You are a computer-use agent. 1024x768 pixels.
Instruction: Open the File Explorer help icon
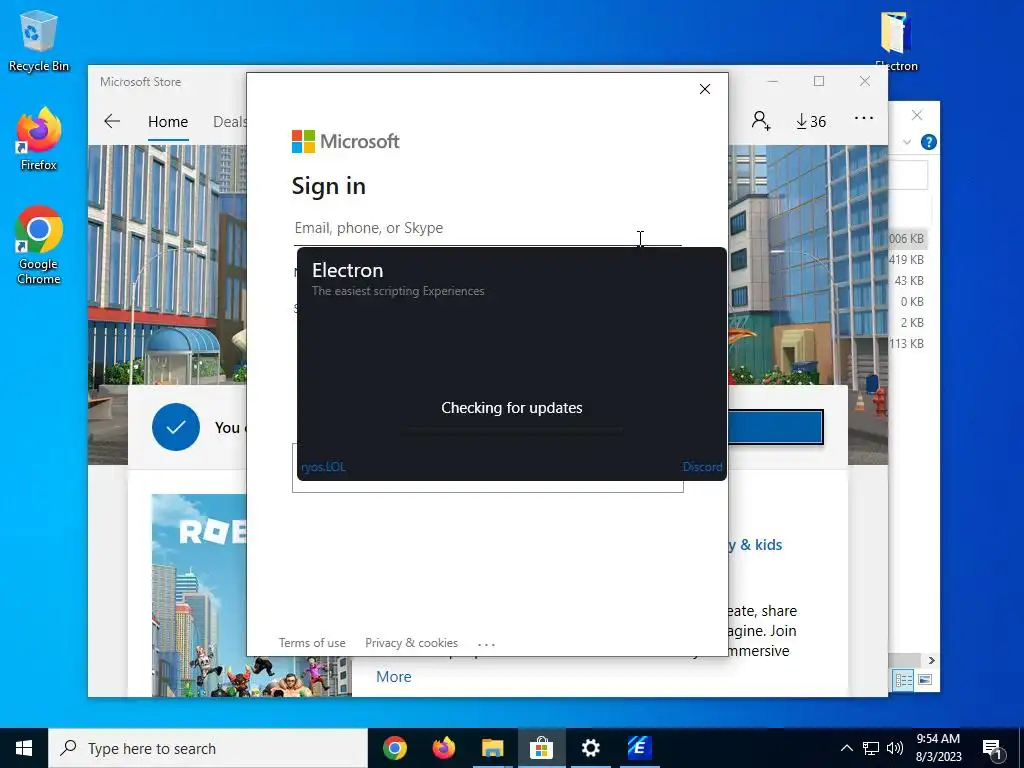pyautogui.click(x=928, y=142)
